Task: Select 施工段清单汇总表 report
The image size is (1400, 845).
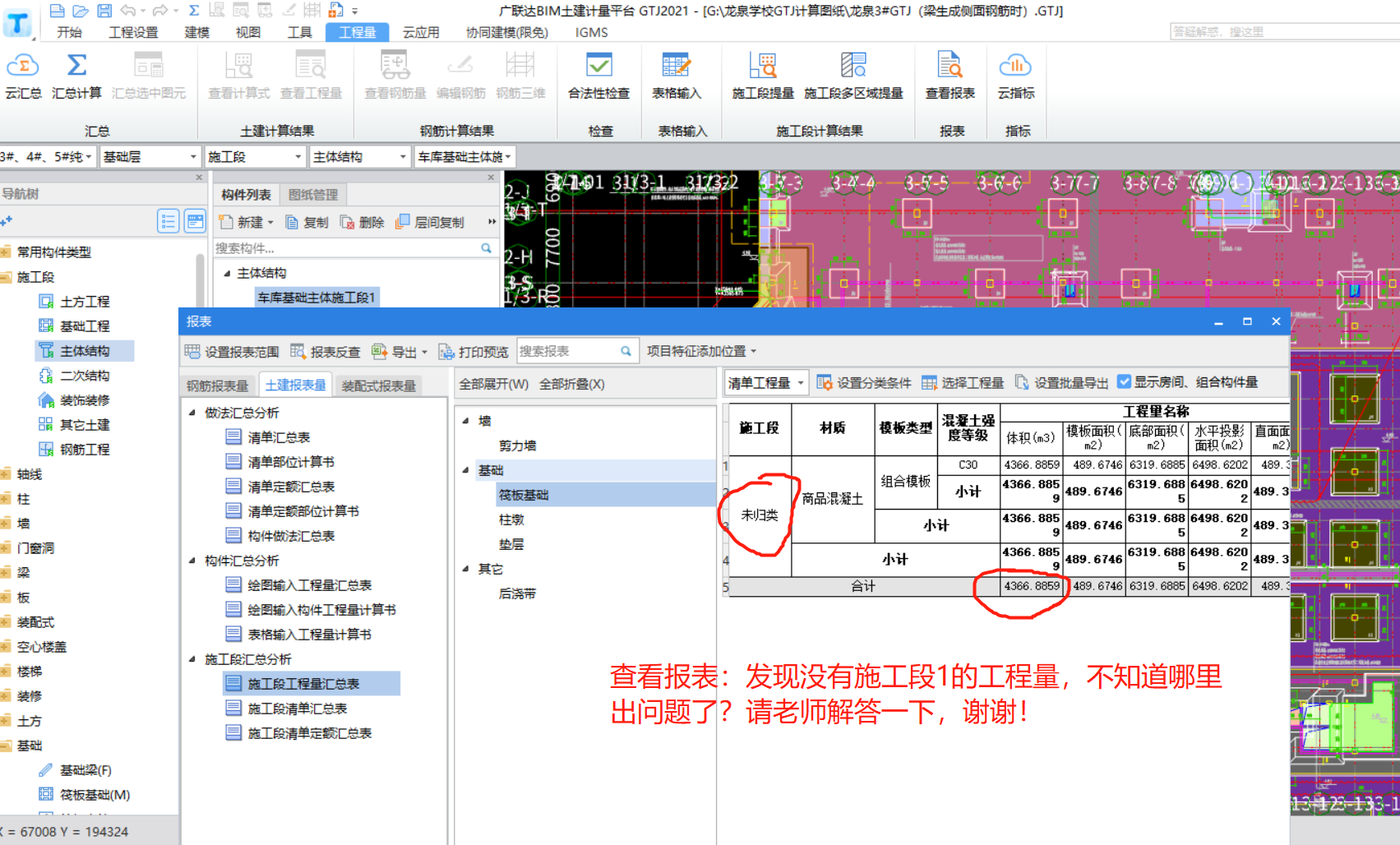Action: click(297, 709)
